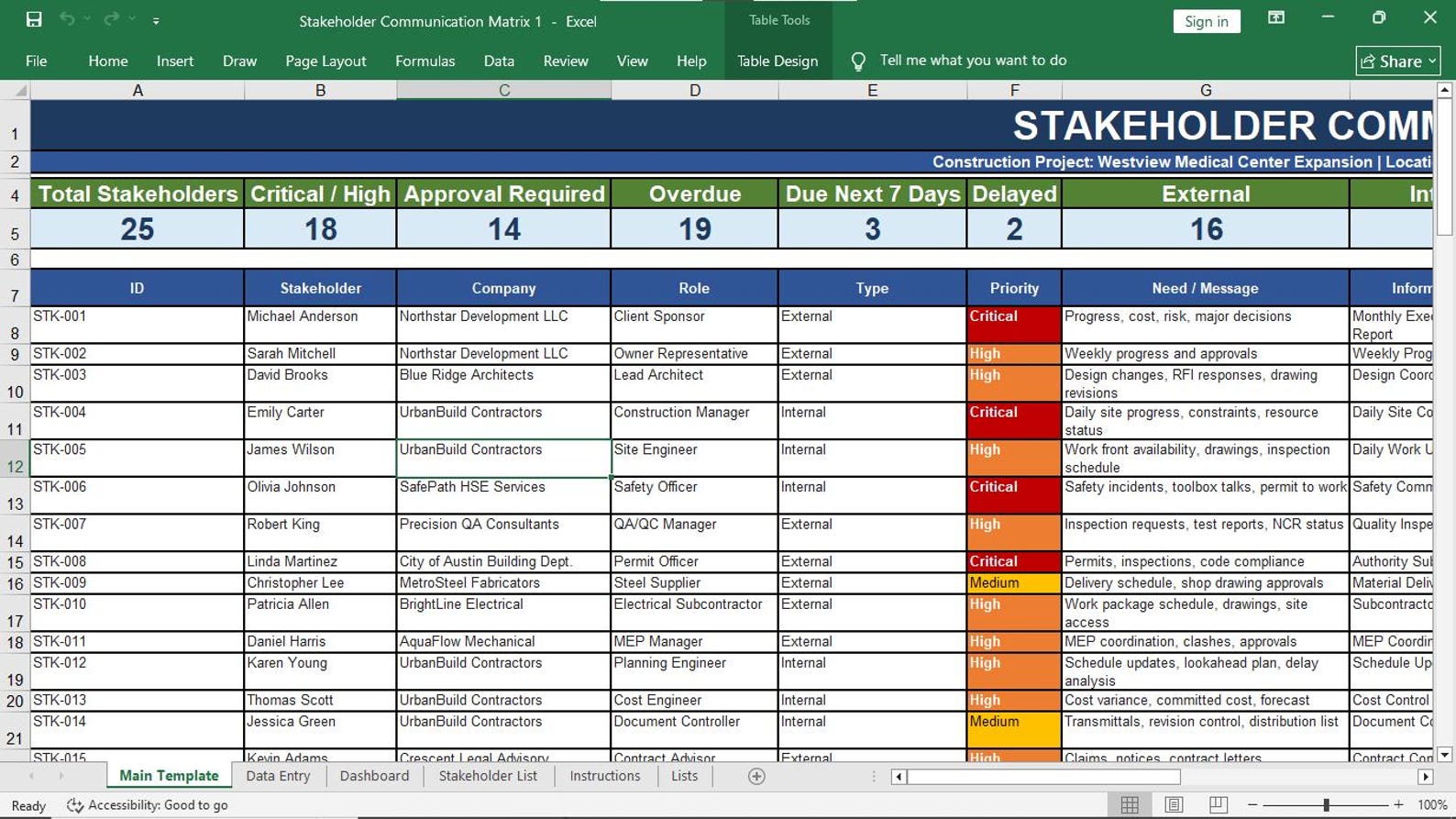
Task: Open the Data ribbon tab
Action: pyautogui.click(x=499, y=61)
